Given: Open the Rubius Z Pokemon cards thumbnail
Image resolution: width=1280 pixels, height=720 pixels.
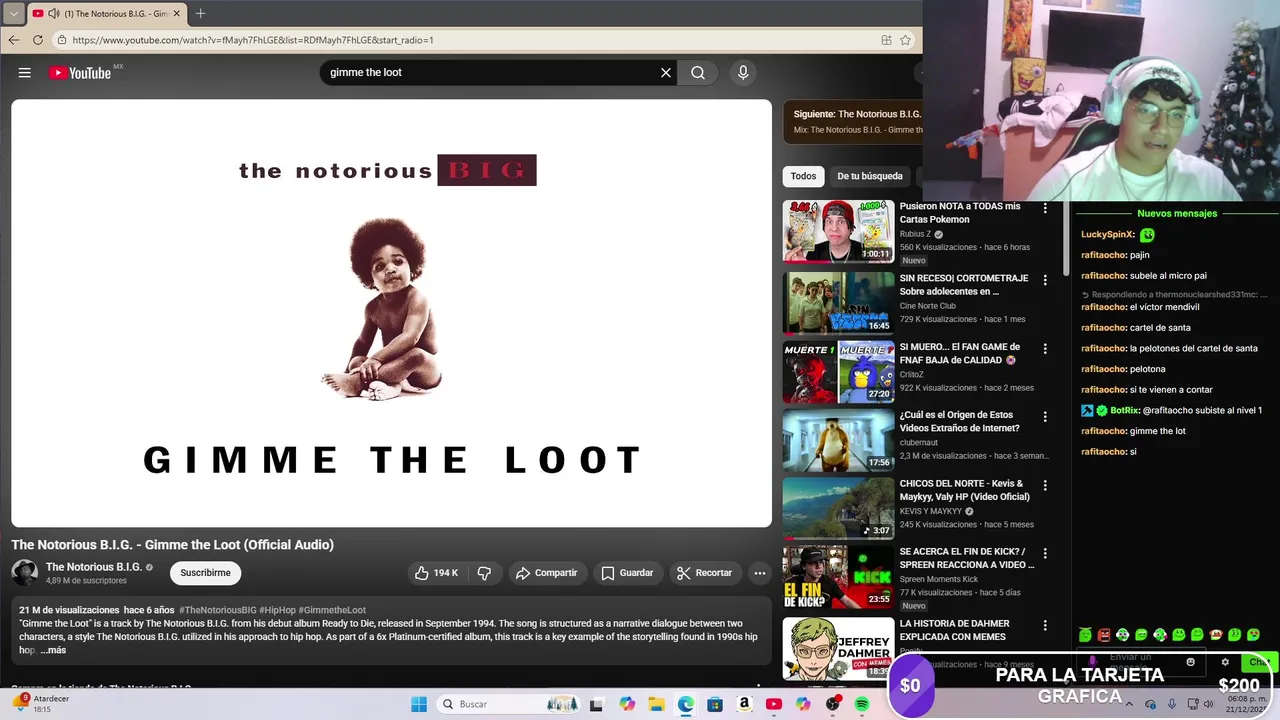Looking at the screenshot, I should 838,231.
